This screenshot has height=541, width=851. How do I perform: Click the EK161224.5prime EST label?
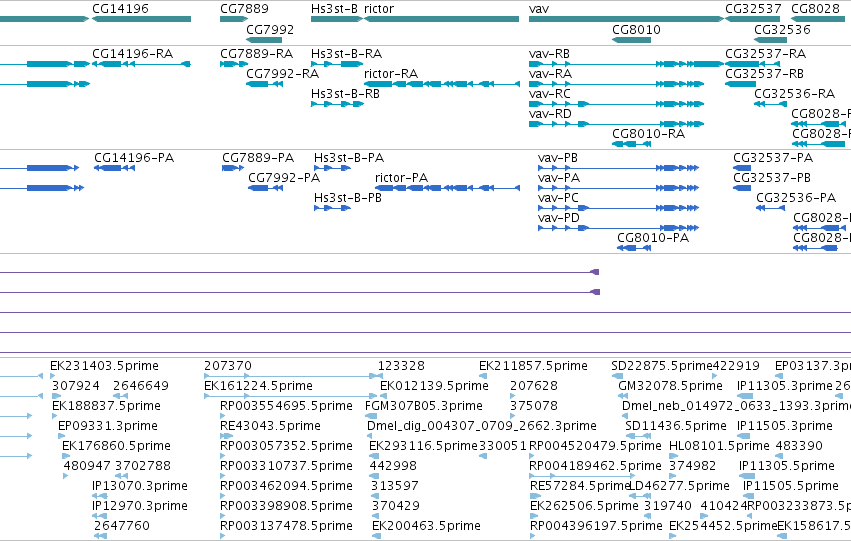coord(258,386)
